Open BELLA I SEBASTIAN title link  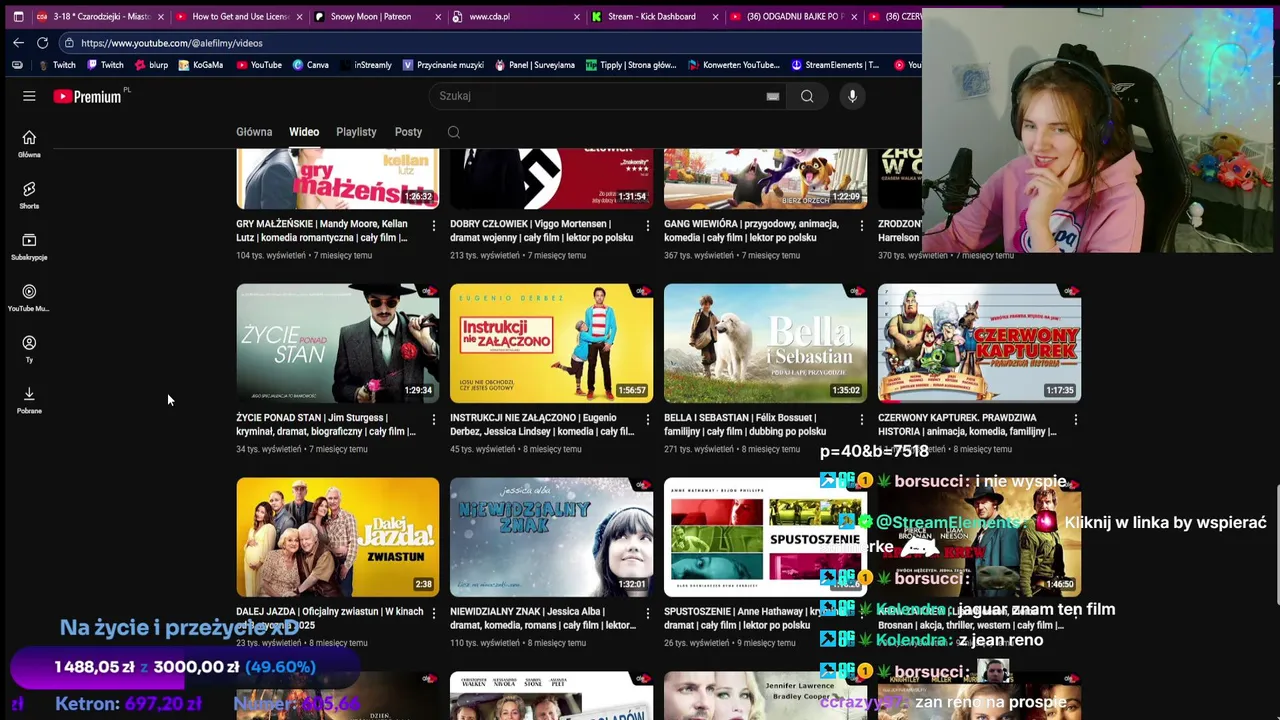745,425
